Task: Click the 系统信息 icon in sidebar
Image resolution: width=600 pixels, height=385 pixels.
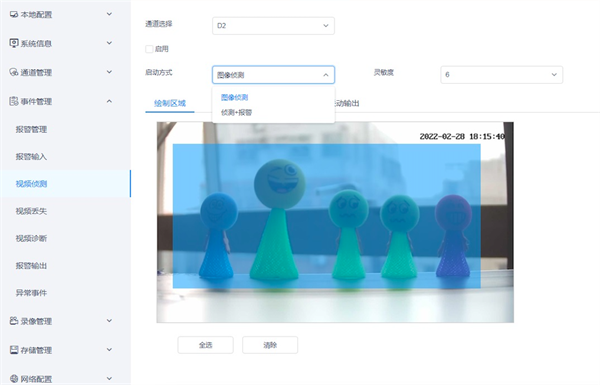Action: click(14, 43)
